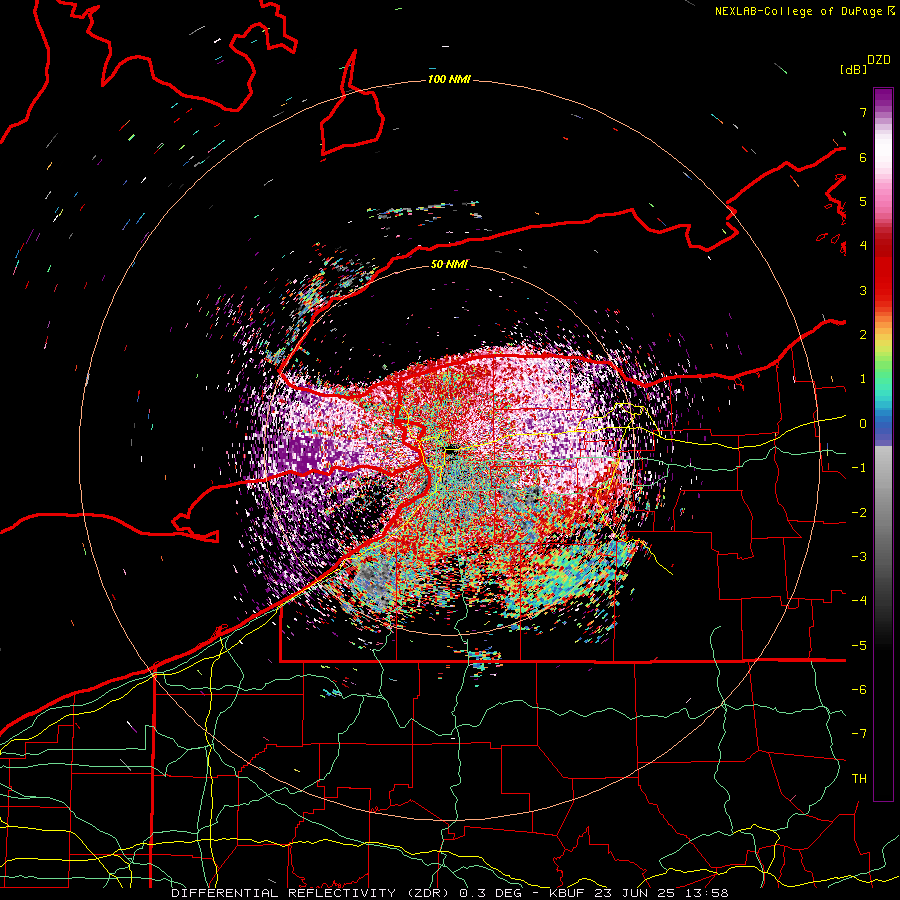Select the 3 dB scale tick label
This screenshot has height=900, width=900.
point(863,290)
